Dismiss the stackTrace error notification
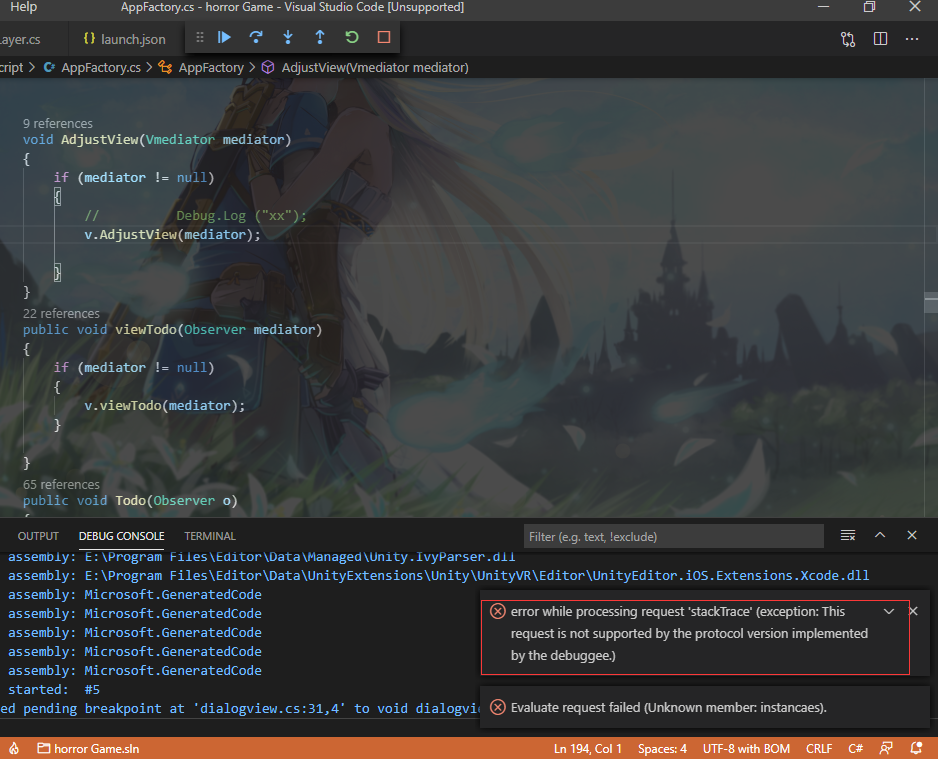The height and width of the screenshot is (759, 938). (913, 611)
